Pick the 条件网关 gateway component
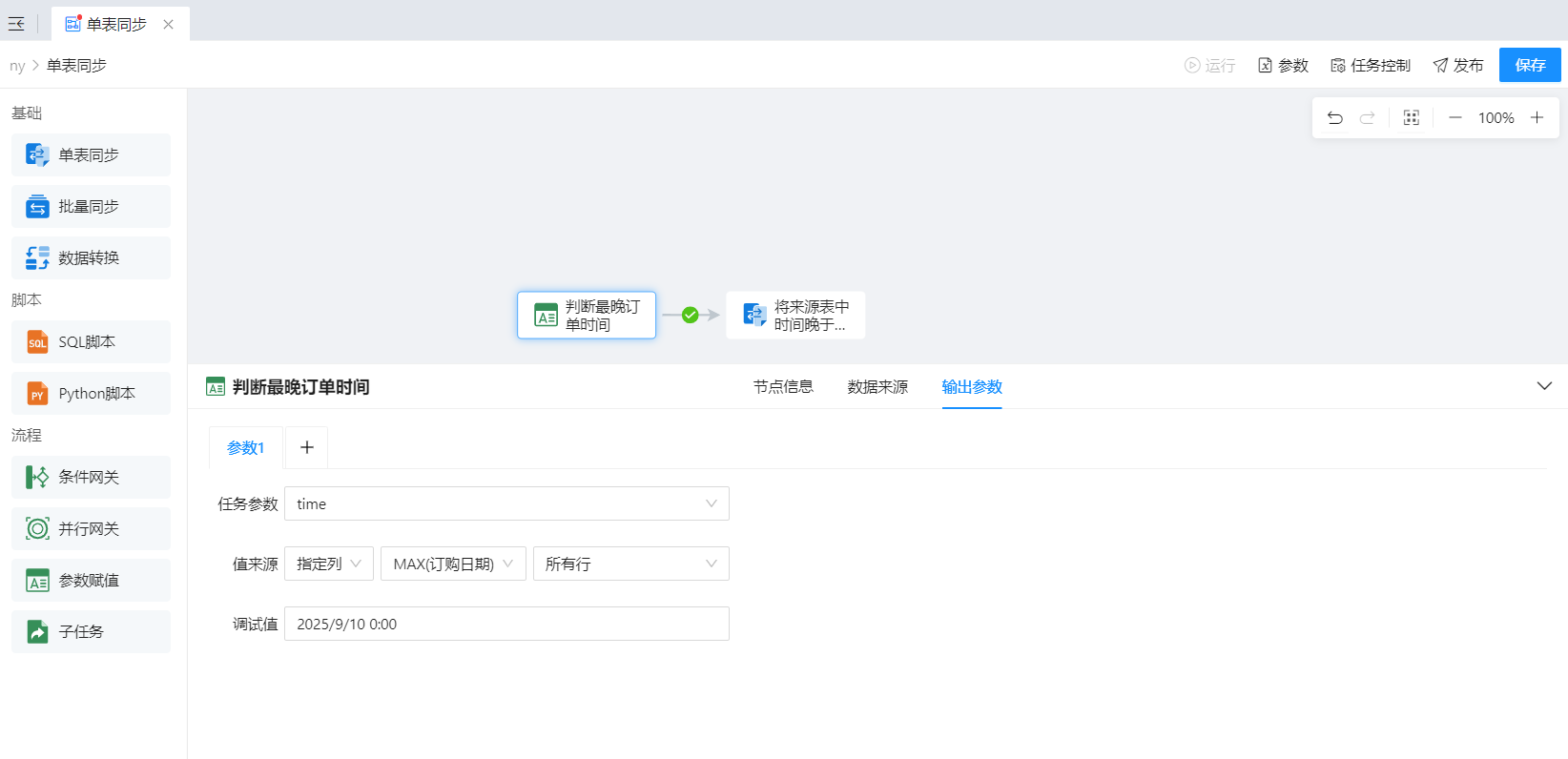This screenshot has width=1568, height=759. [x=91, y=477]
